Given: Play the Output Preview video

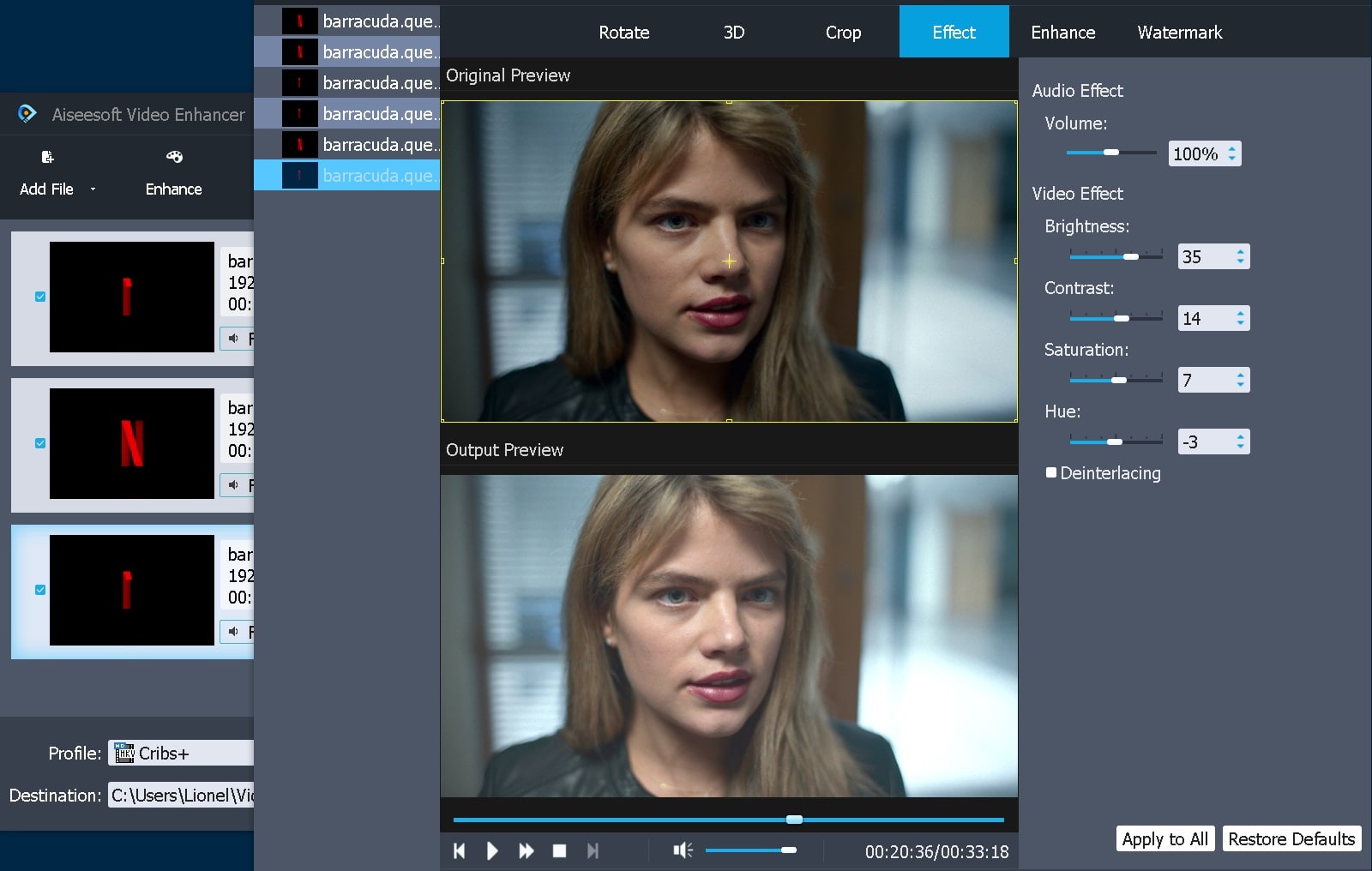Looking at the screenshot, I should pos(492,850).
